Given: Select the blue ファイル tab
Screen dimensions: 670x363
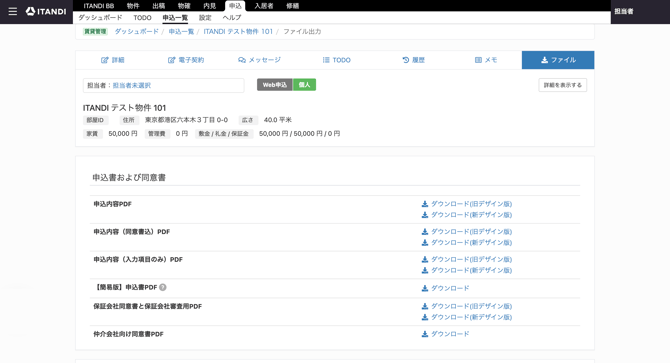Looking at the screenshot, I should click(x=558, y=60).
